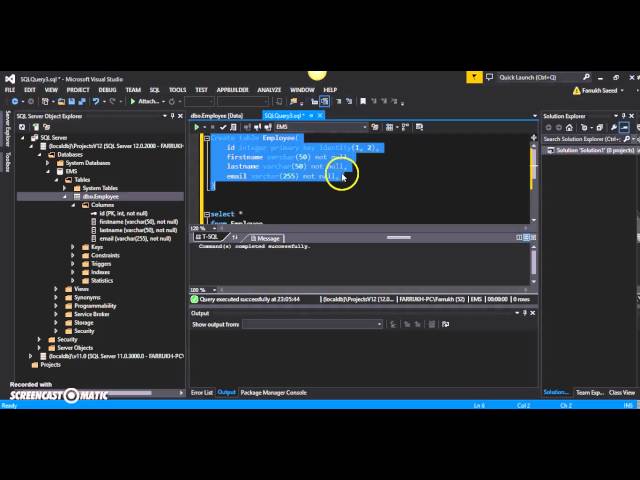The height and width of the screenshot is (480, 640).
Task: Select the Constraints folder in the tree
Action: pyautogui.click(x=105, y=256)
